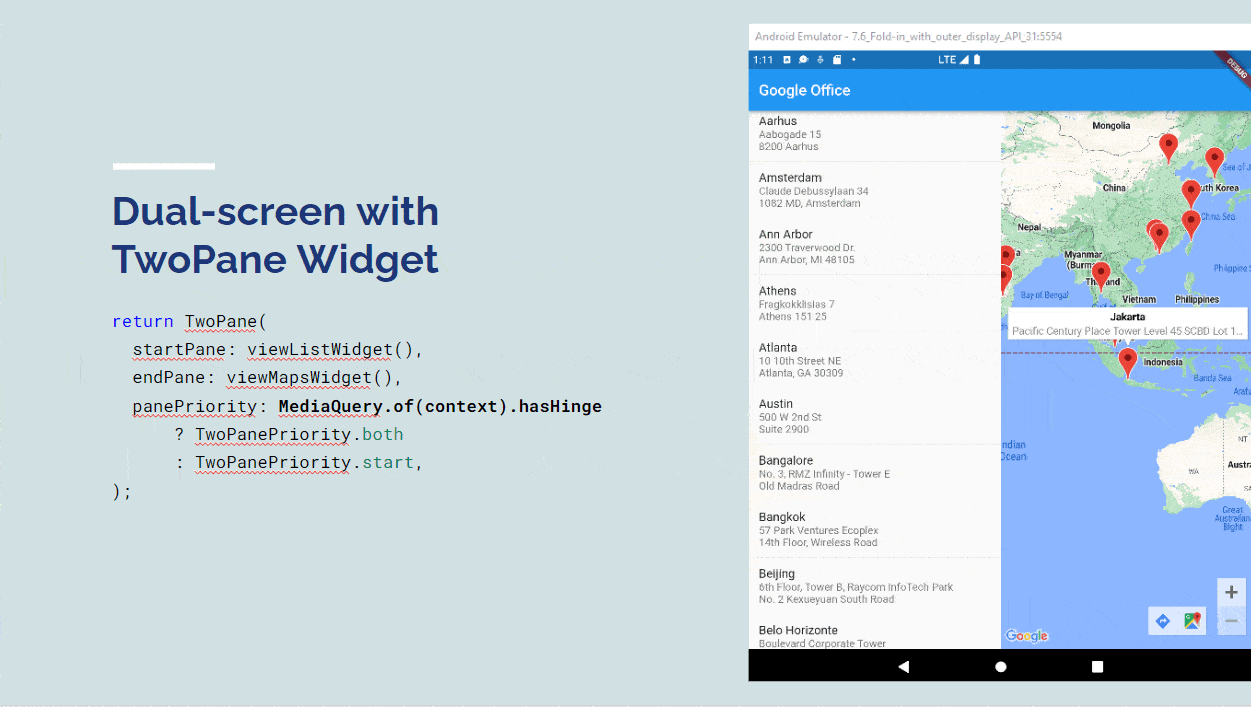
Task: Select the Aarhus office list item
Action: tap(875, 134)
